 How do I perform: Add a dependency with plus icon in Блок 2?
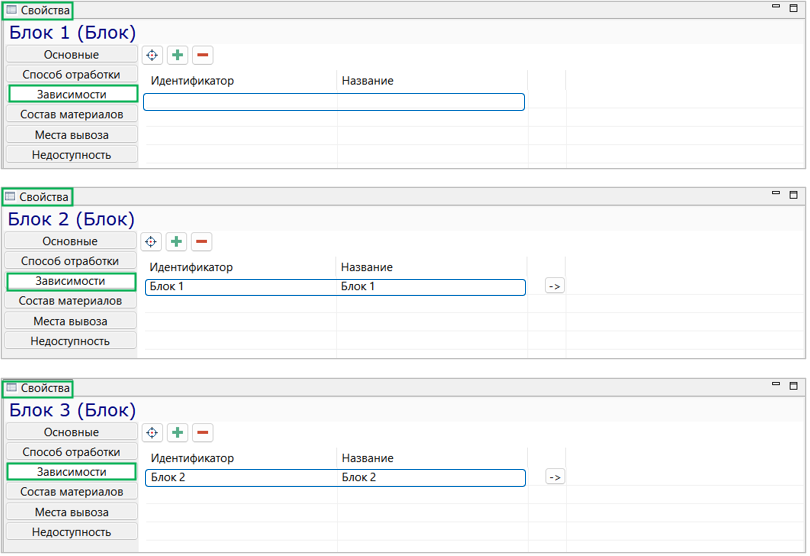(x=176, y=241)
